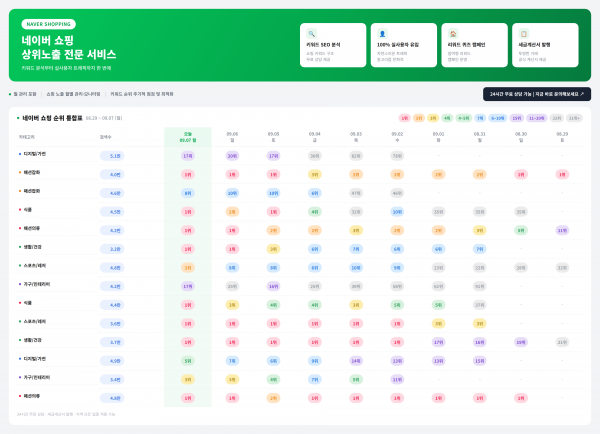Click 3위 in today column of 3.4만 row
The height and width of the screenshot is (434, 600).
188,379
